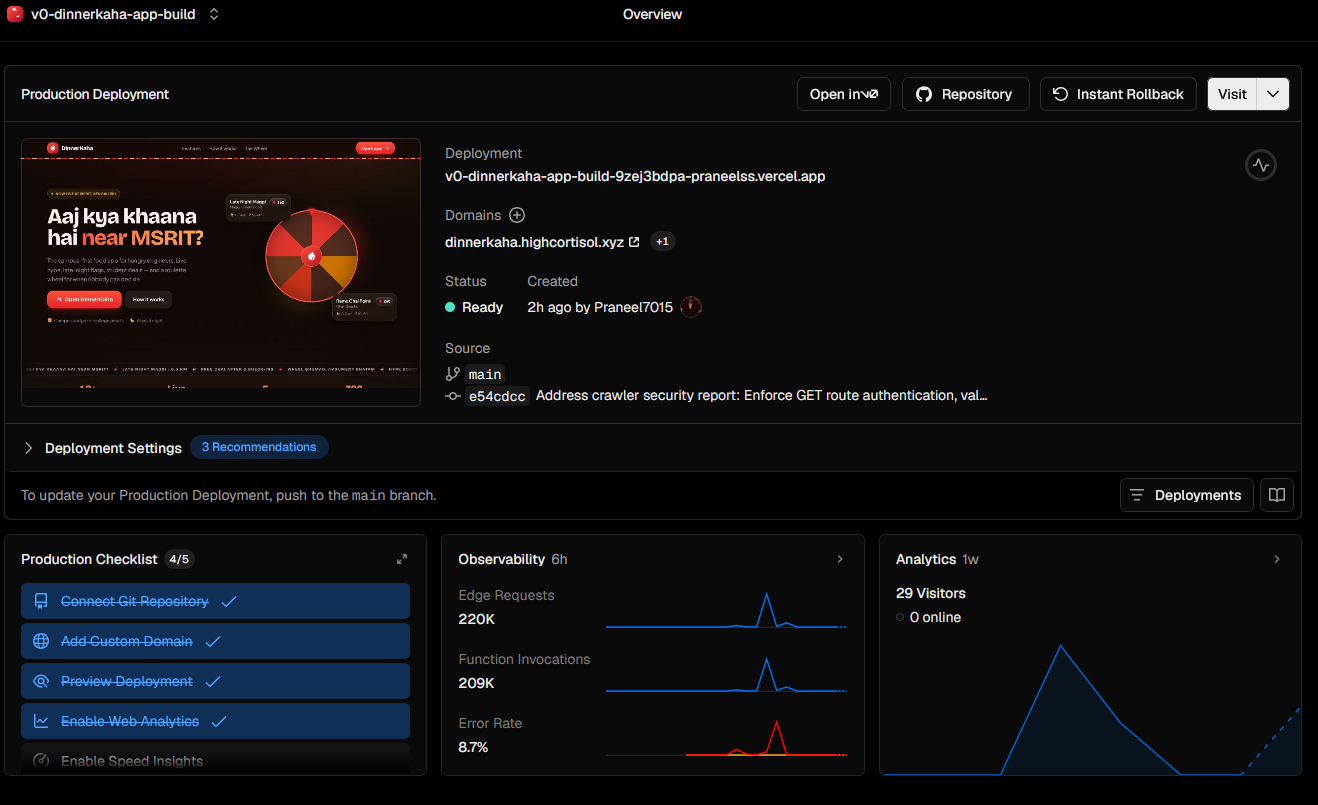Click the globe icon on Add Custom Domain
Viewport: 1318px width, 805px height.
tap(41, 641)
